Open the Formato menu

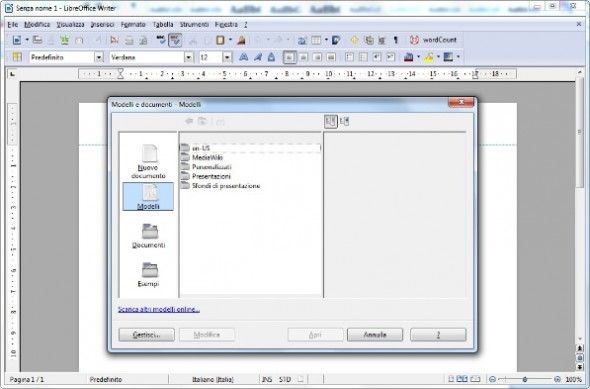point(133,24)
